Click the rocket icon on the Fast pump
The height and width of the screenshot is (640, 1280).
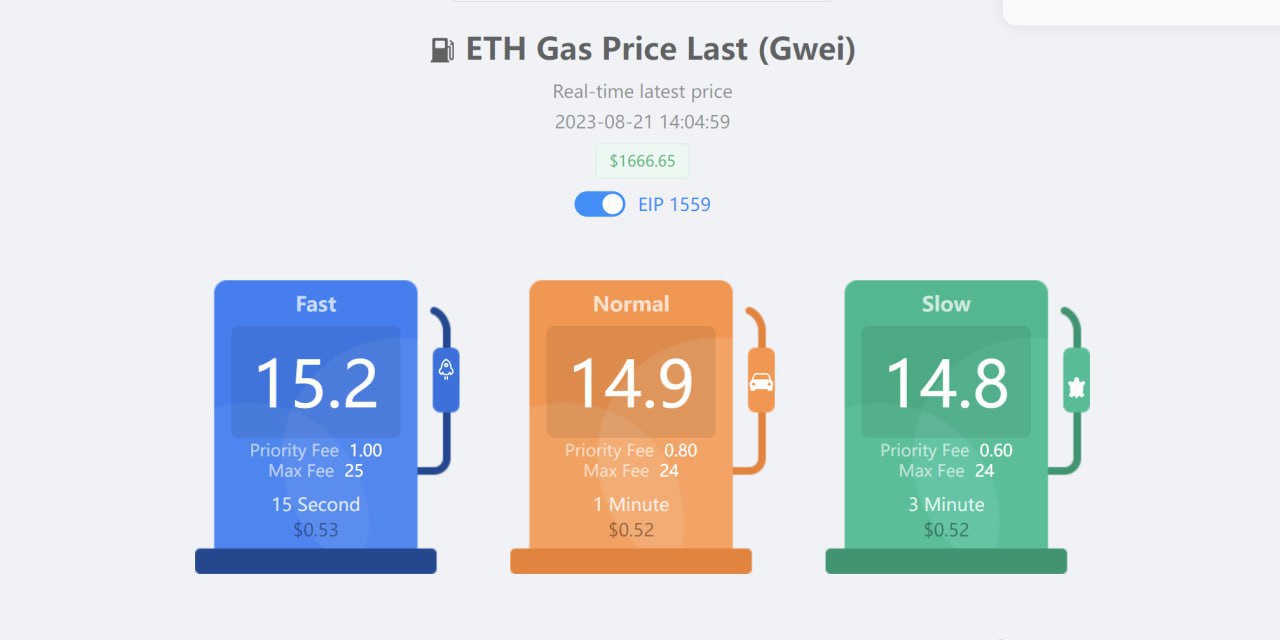click(446, 369)
